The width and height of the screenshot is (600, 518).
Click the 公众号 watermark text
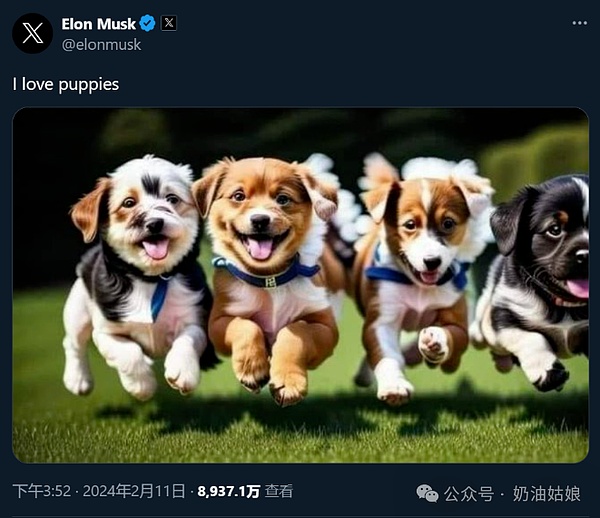coord(469,494)
